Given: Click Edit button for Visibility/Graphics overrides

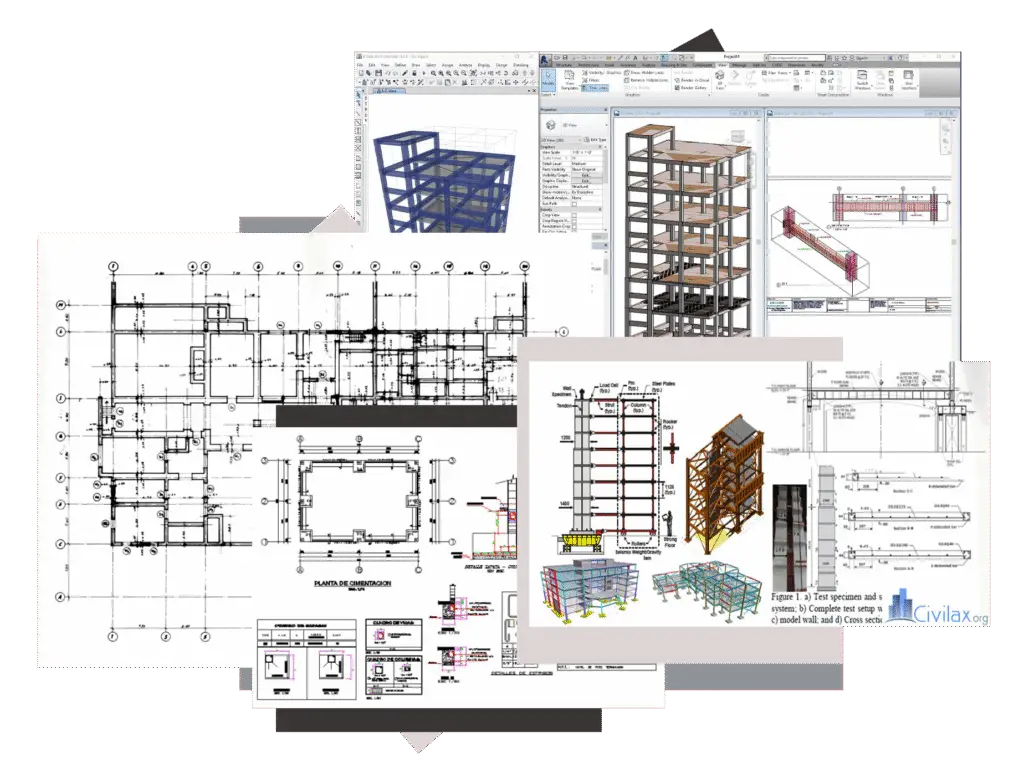Looking at the screenshot, I should tap(586, 175).
